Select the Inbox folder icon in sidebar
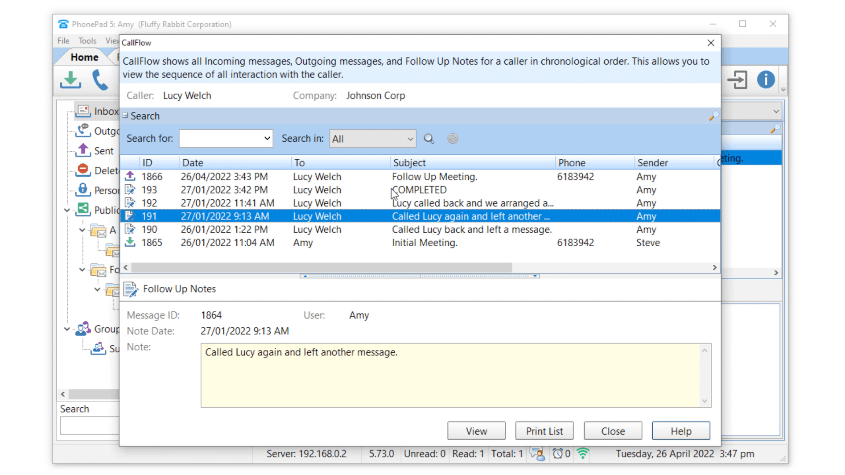Screen dimensions: 845x475 82,111
